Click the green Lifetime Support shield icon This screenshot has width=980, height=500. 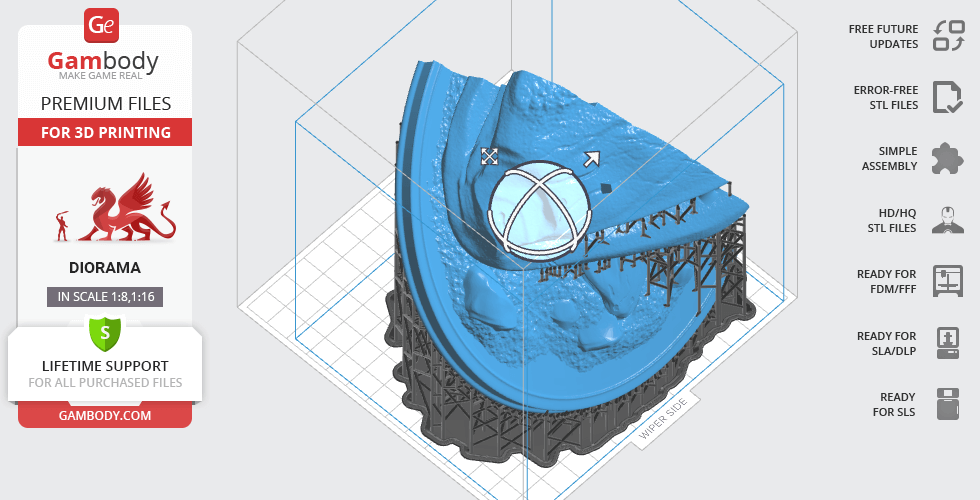point(104,333)
